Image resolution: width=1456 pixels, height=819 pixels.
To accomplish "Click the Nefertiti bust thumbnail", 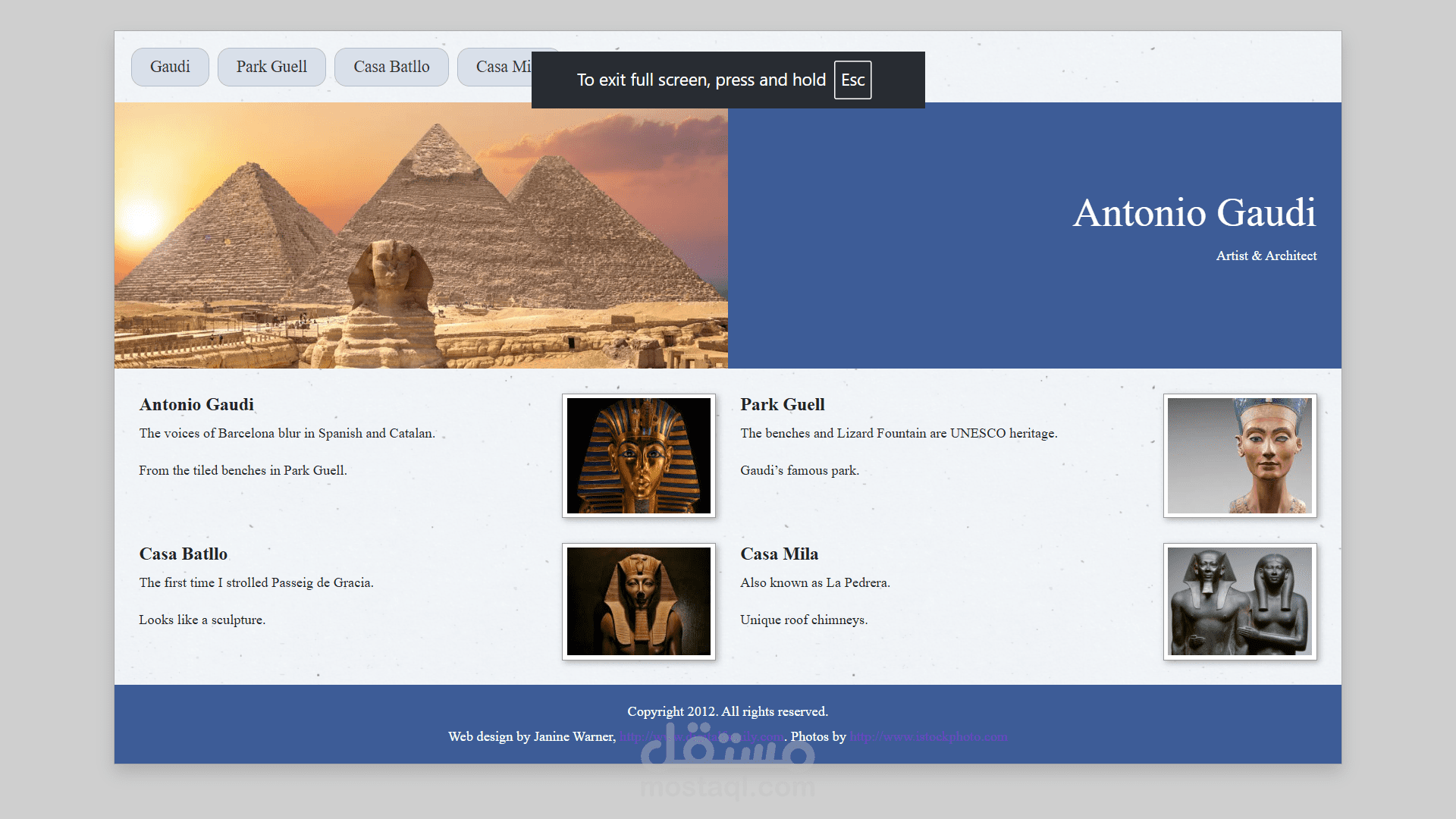I will [1239, 455].
